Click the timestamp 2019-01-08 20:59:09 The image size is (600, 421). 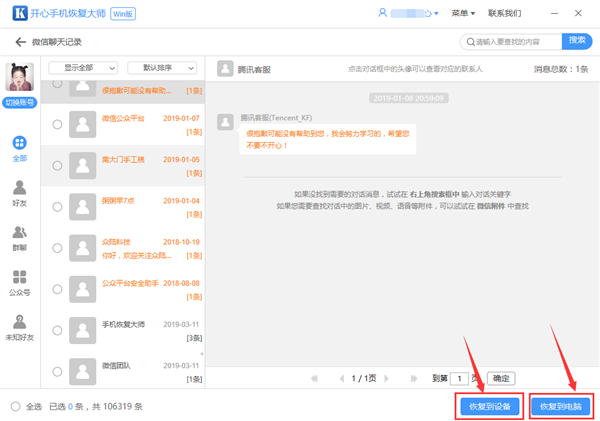pos(408,98)
